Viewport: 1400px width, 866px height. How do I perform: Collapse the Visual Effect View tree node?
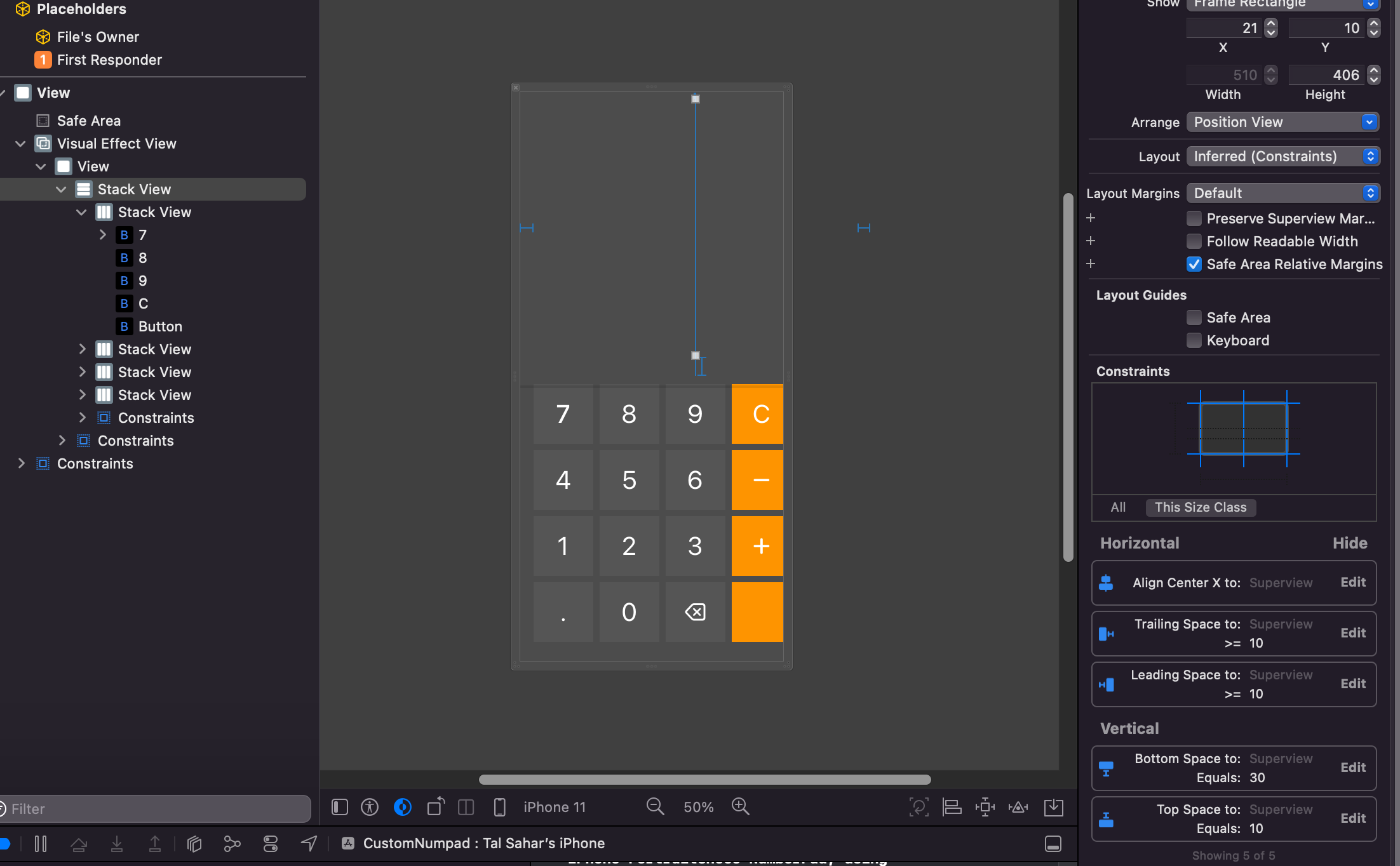tap(20, 143)
